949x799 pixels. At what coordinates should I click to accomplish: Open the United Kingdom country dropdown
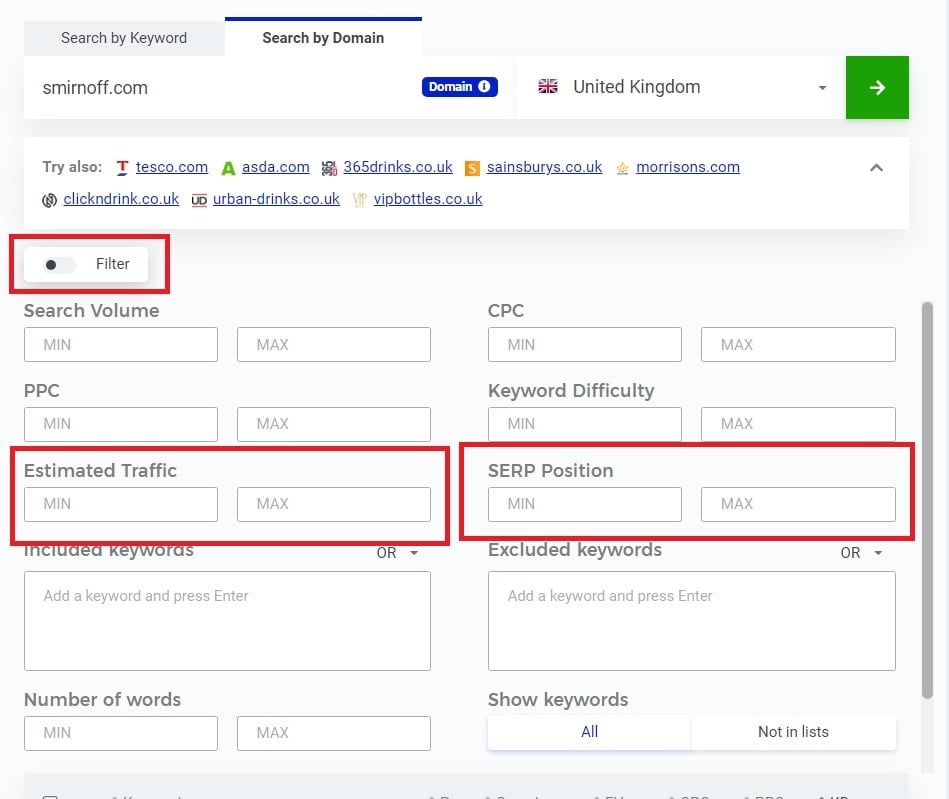[820, 87]
